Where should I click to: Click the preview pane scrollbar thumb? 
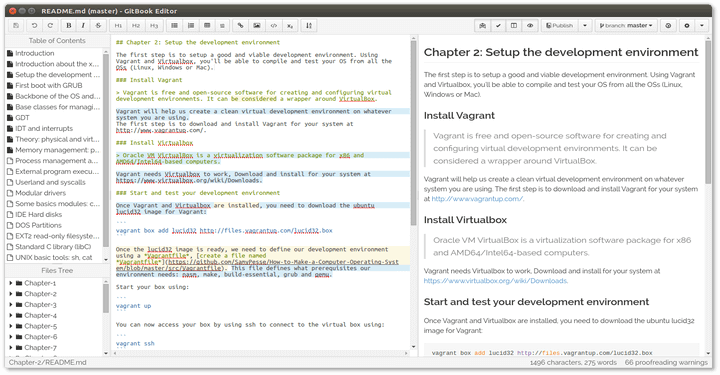point(708,113)
